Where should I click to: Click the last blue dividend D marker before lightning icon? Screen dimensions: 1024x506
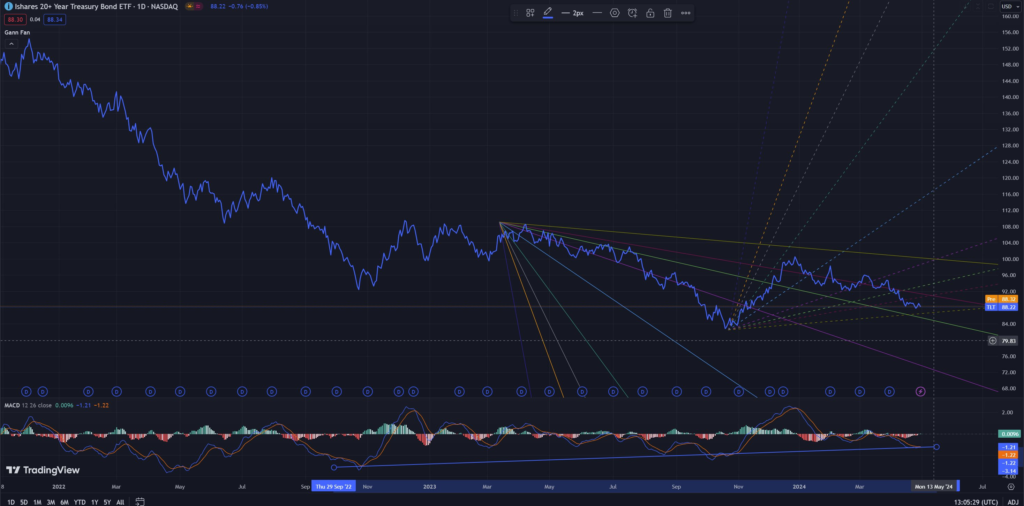click(889, 391)
